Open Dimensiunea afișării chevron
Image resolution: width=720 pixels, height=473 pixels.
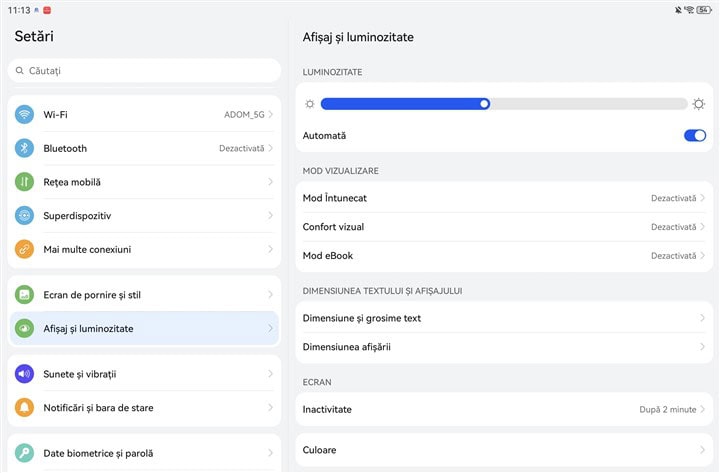pyautogui.click(x=702, y=347)
